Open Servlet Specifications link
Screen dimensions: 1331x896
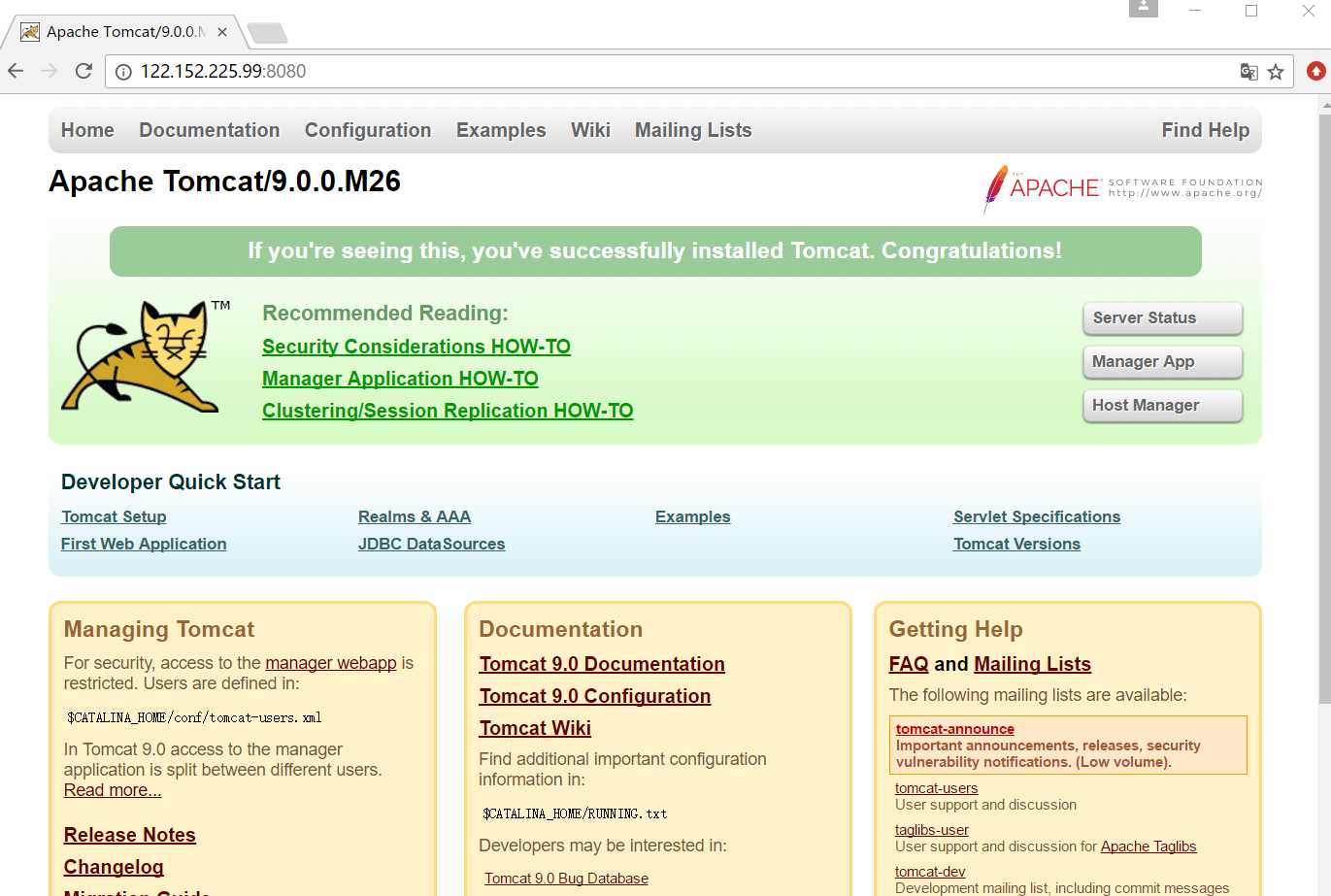1037,516
